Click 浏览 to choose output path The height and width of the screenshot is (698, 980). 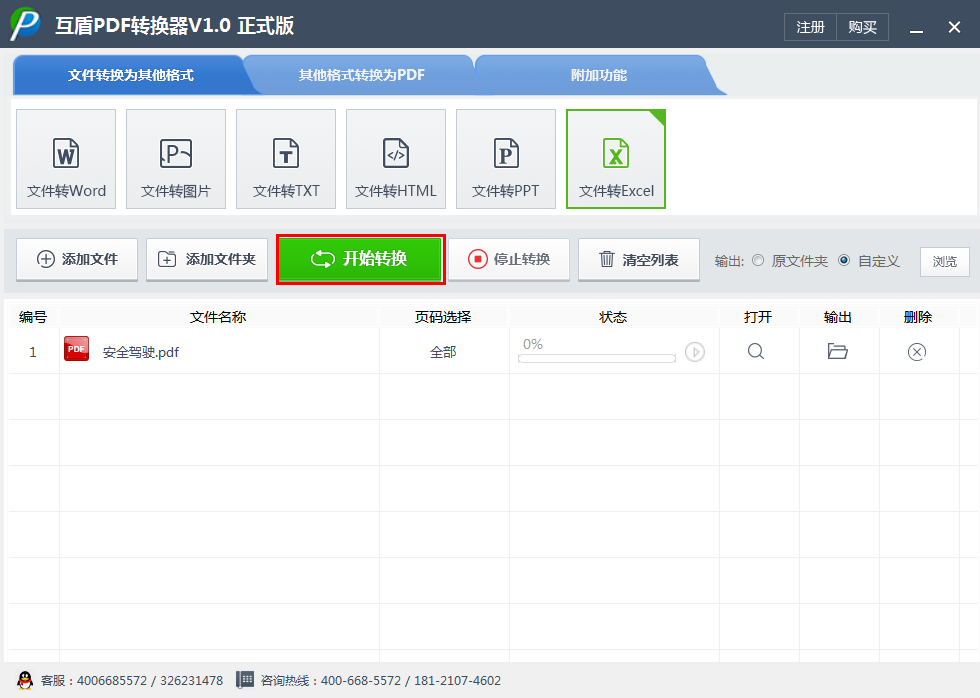point(944,260)
